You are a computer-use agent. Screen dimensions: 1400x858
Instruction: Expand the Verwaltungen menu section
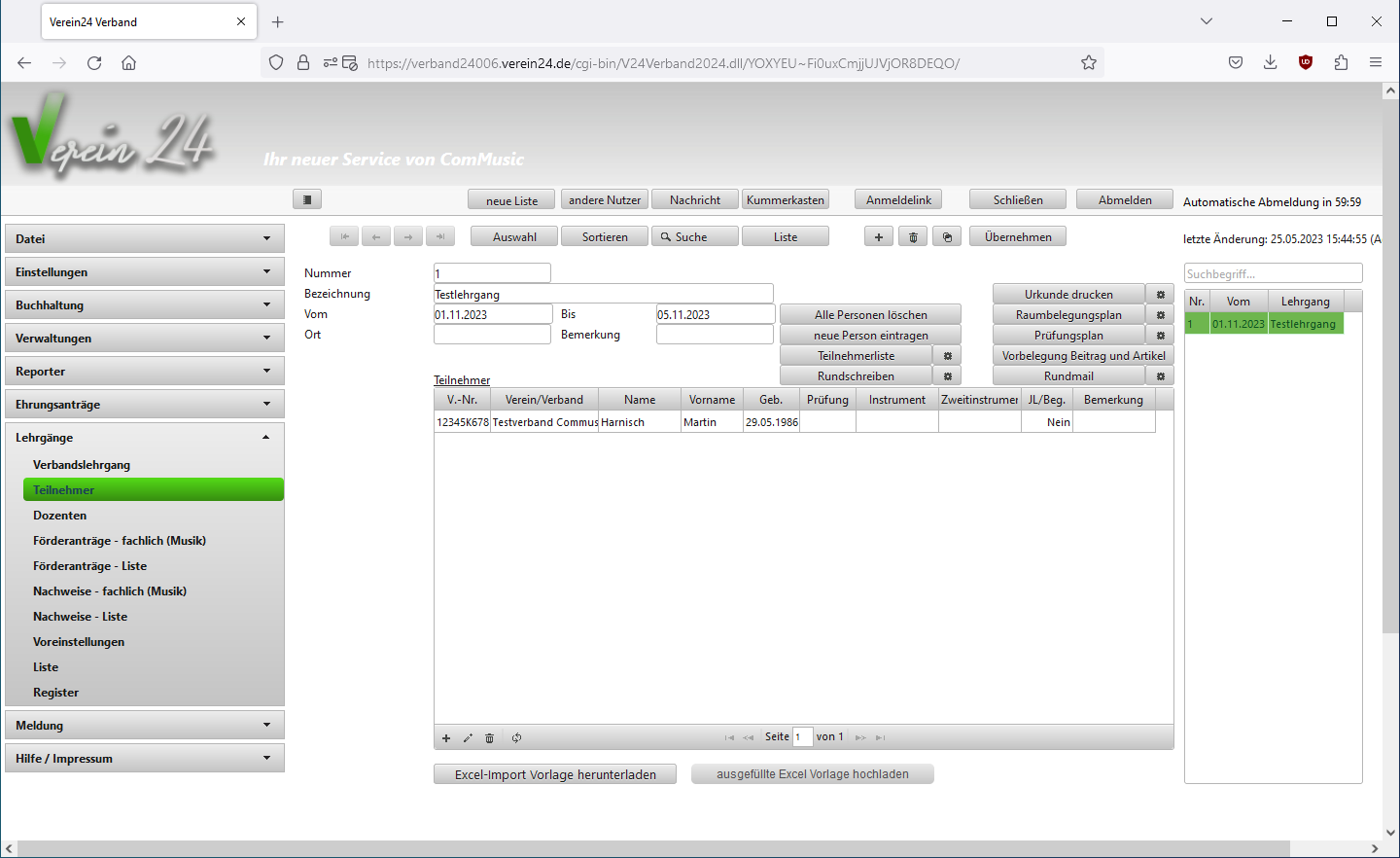click(145, 338)
